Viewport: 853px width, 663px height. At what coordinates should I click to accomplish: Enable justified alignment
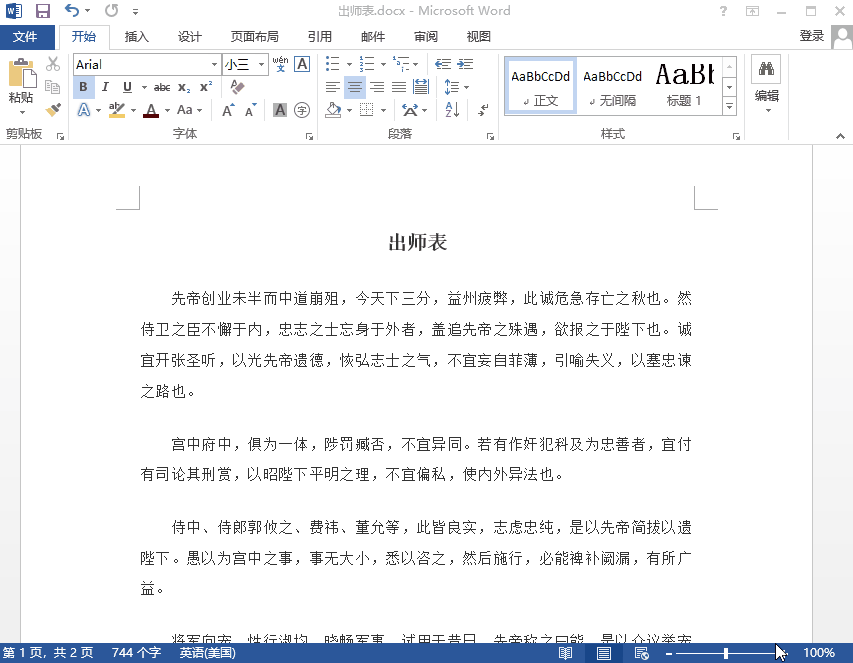[399, 87]
